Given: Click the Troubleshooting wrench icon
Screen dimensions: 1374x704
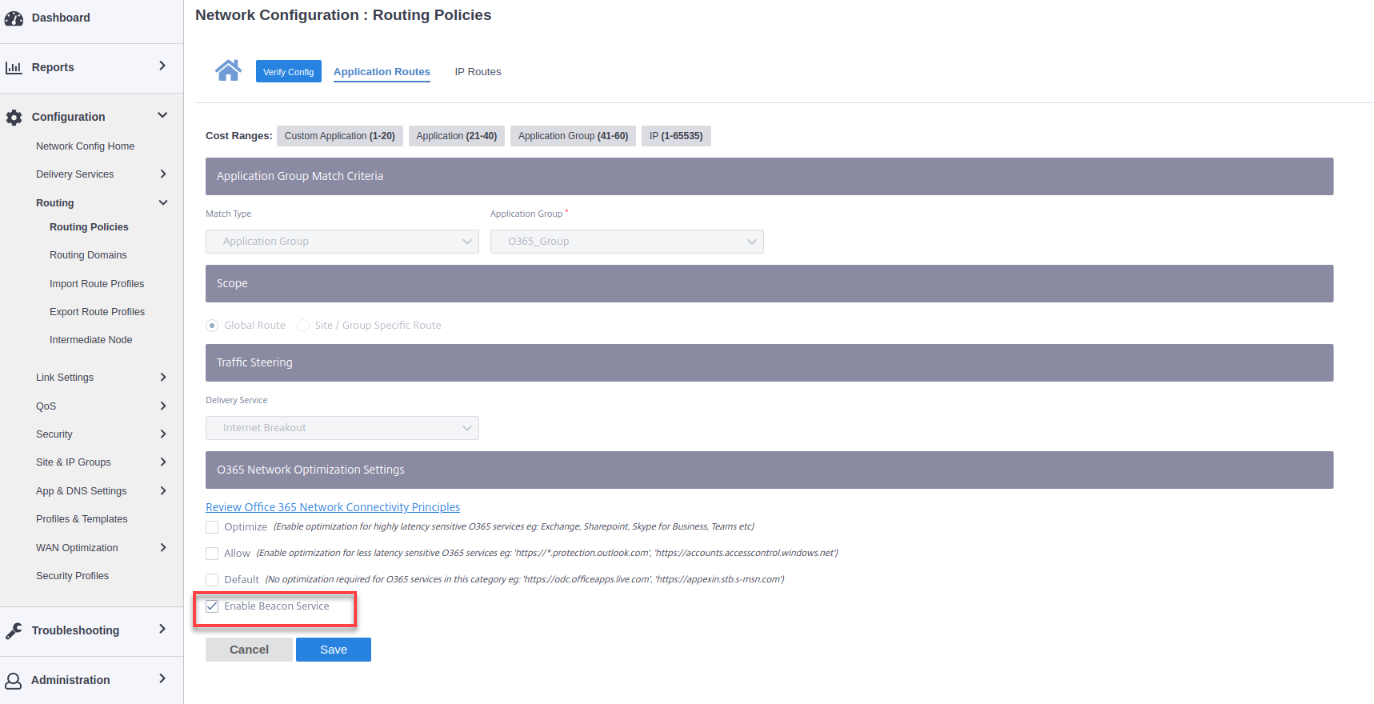Looking at the screenshot, I should click(14, 631).
